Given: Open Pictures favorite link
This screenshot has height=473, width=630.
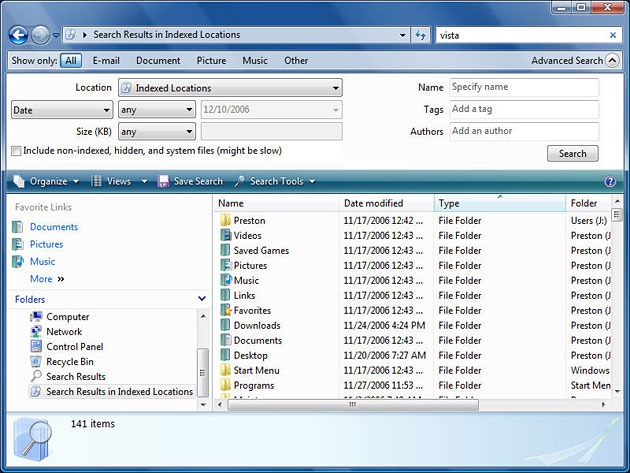Looking at the screenshot, I should click(47, 244).
